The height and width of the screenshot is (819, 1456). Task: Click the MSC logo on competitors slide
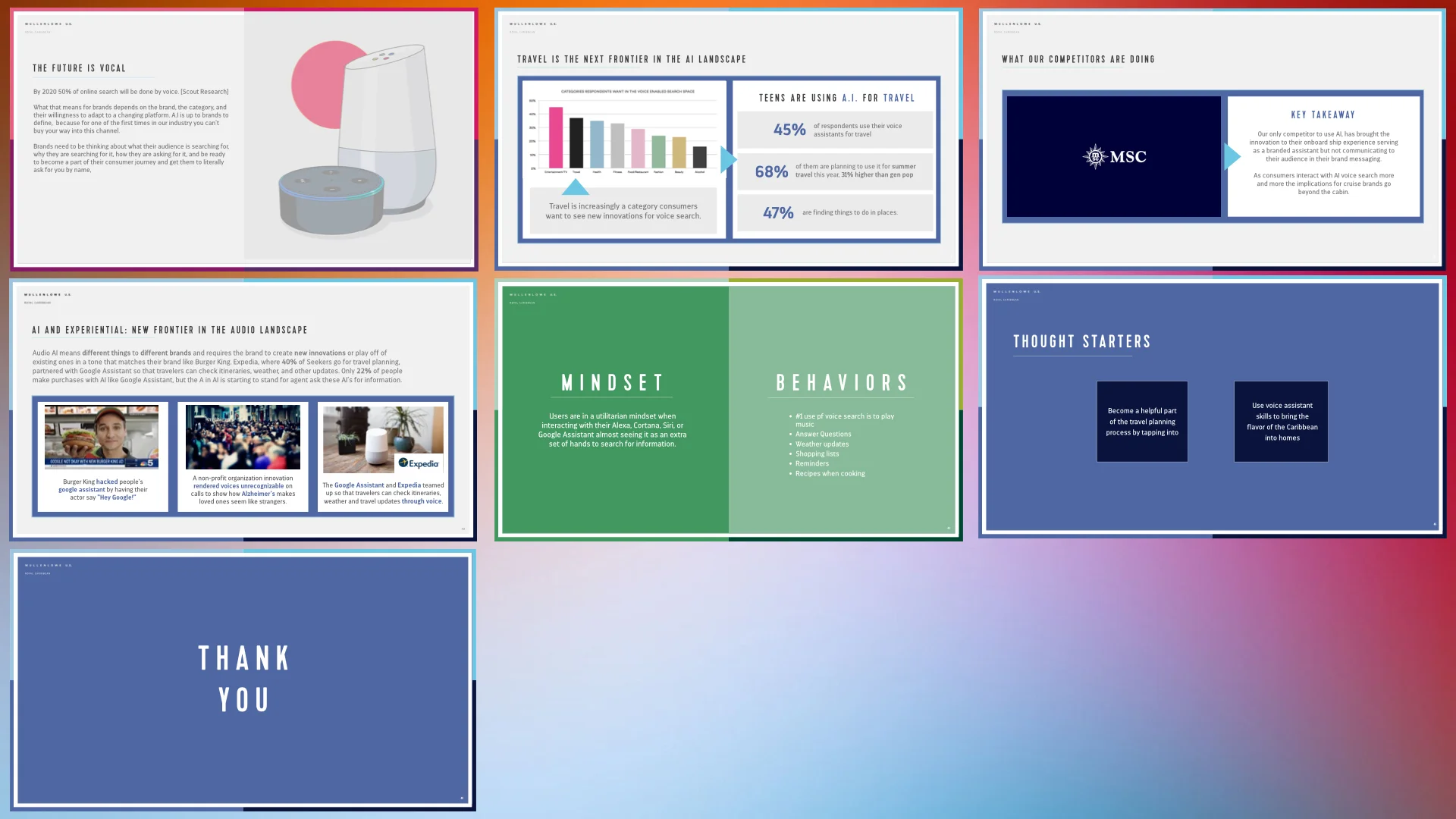pyautogui.click(x=1114, y=156)
